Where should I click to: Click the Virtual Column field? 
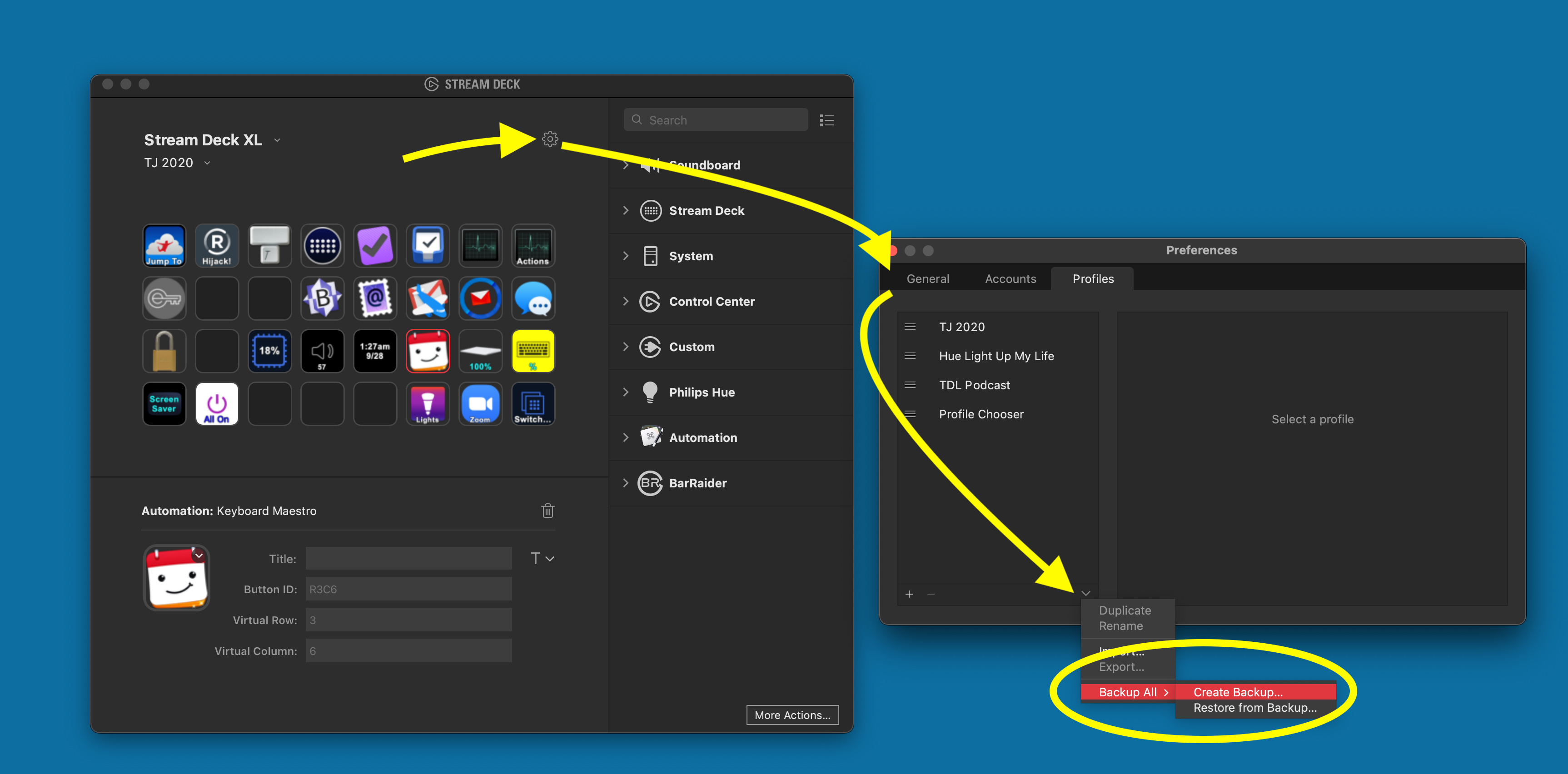click(408, 651)
